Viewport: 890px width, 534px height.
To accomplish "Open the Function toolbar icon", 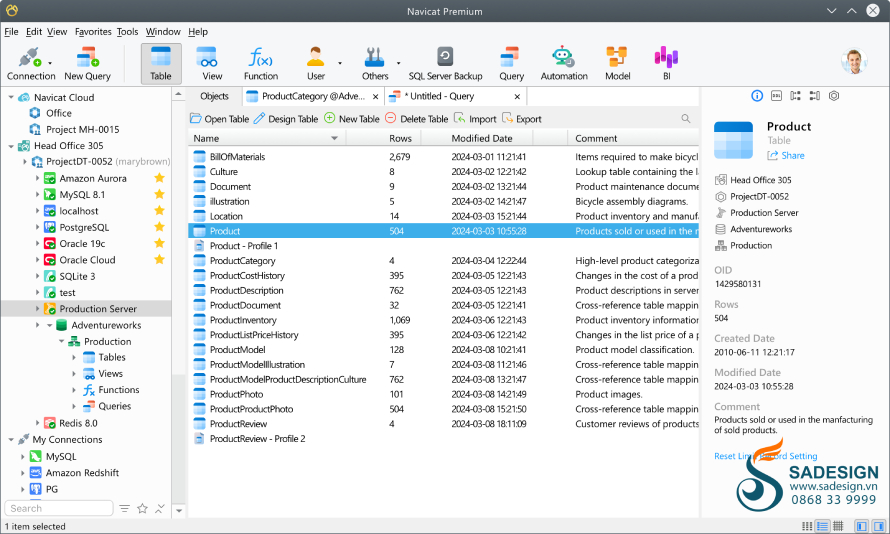I will (x=261, y=64).
